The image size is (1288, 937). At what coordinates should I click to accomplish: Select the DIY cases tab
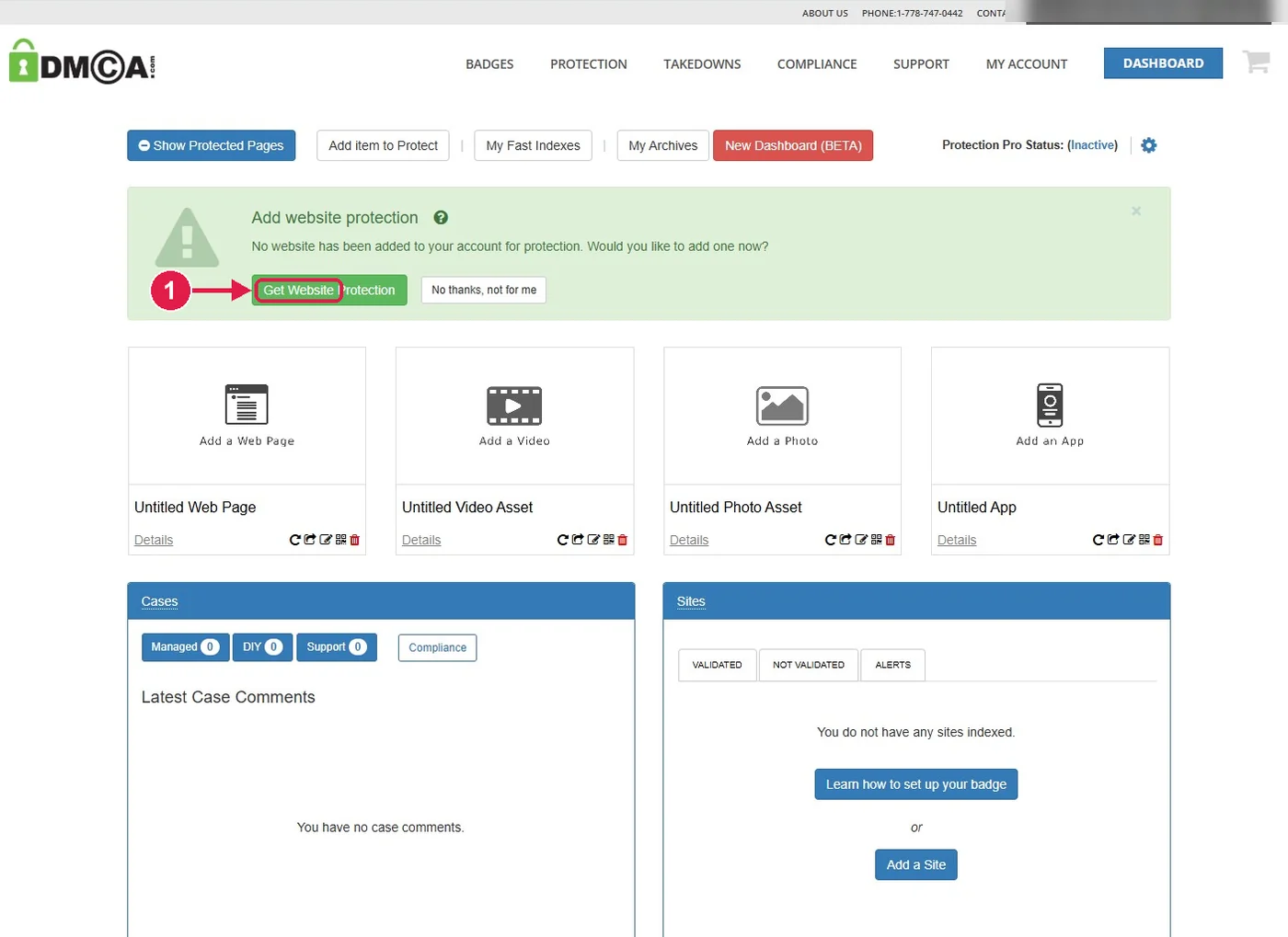tap(262, 647)
